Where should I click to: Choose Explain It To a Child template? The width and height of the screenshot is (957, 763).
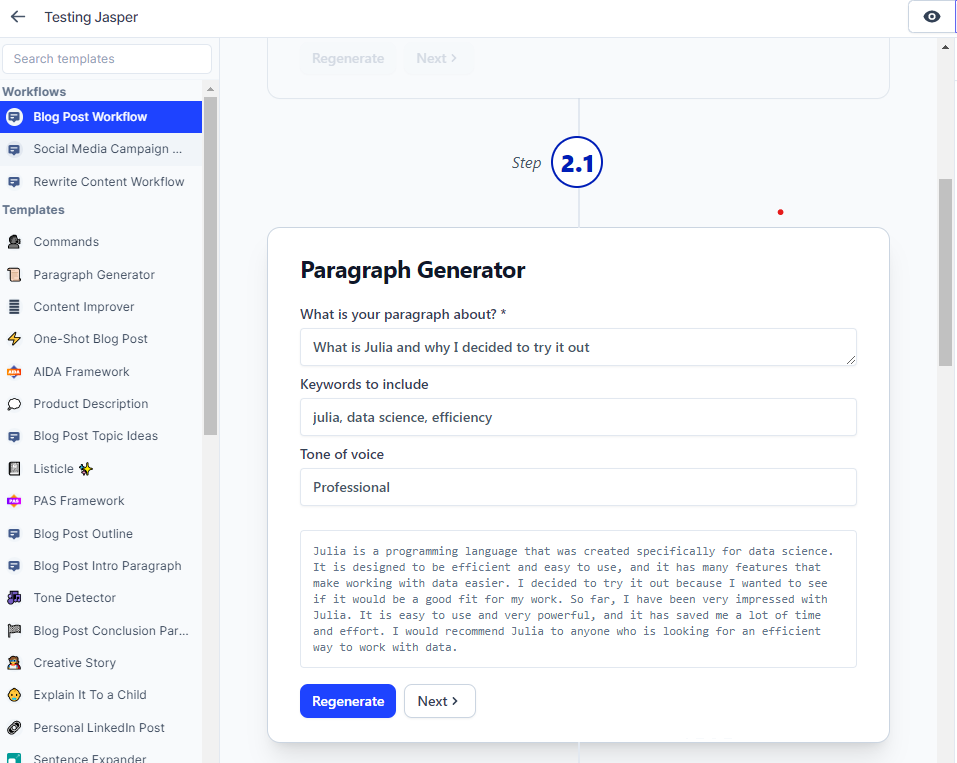(101, 695)
